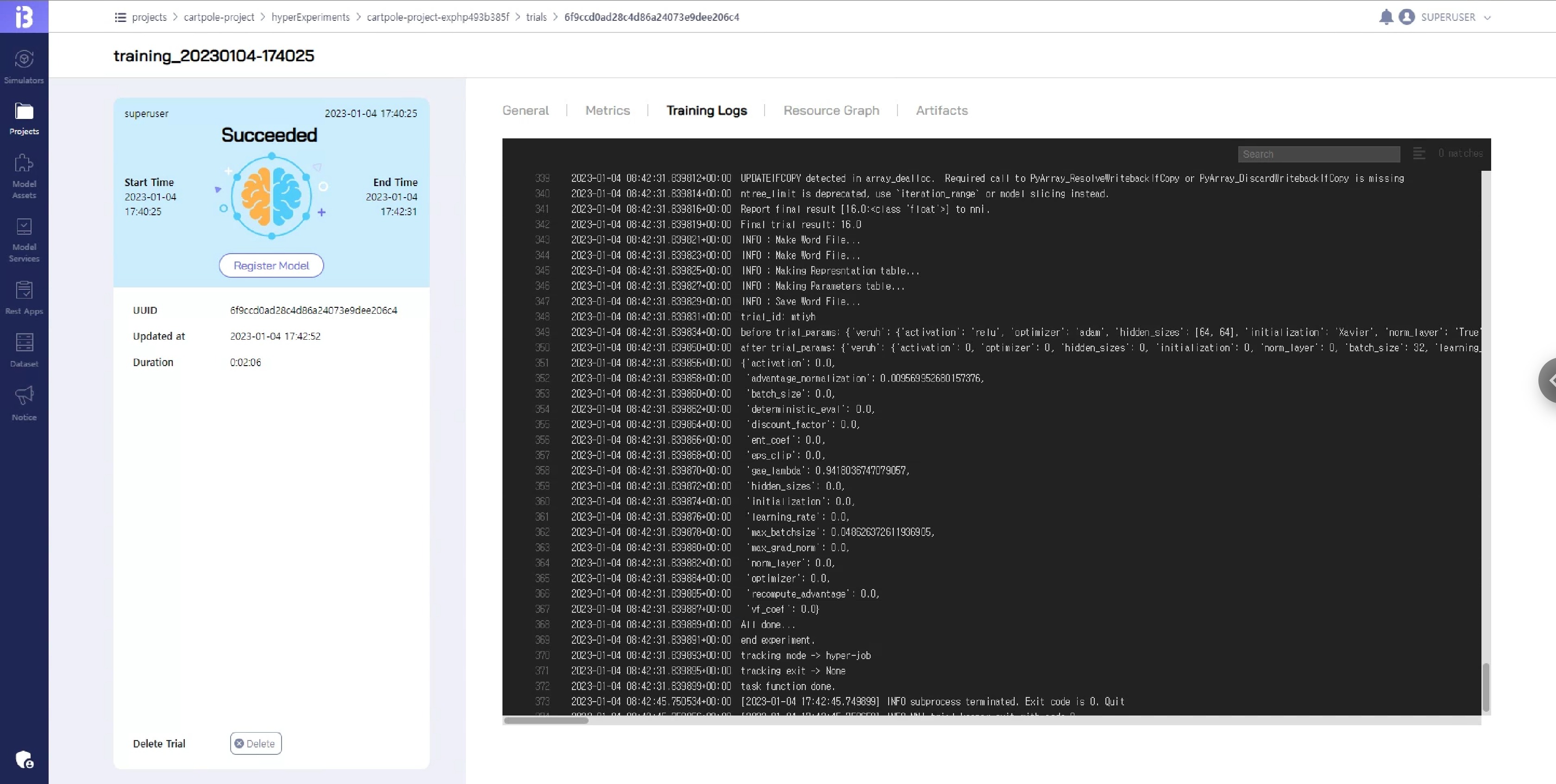Click the Register Model button

point(271,266)
